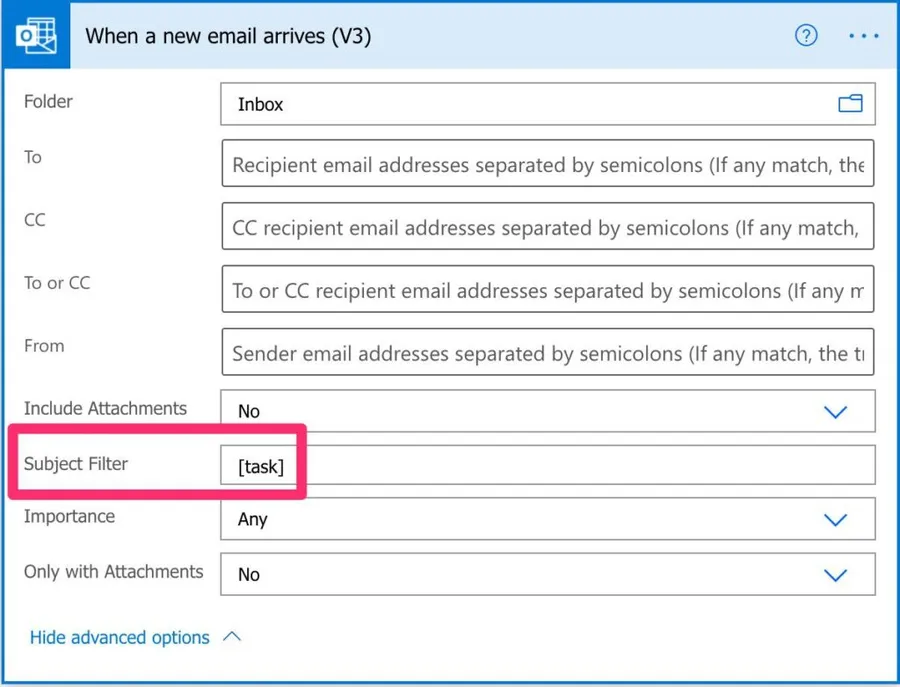Click the 'Any' value in Importance

(253, 519)
